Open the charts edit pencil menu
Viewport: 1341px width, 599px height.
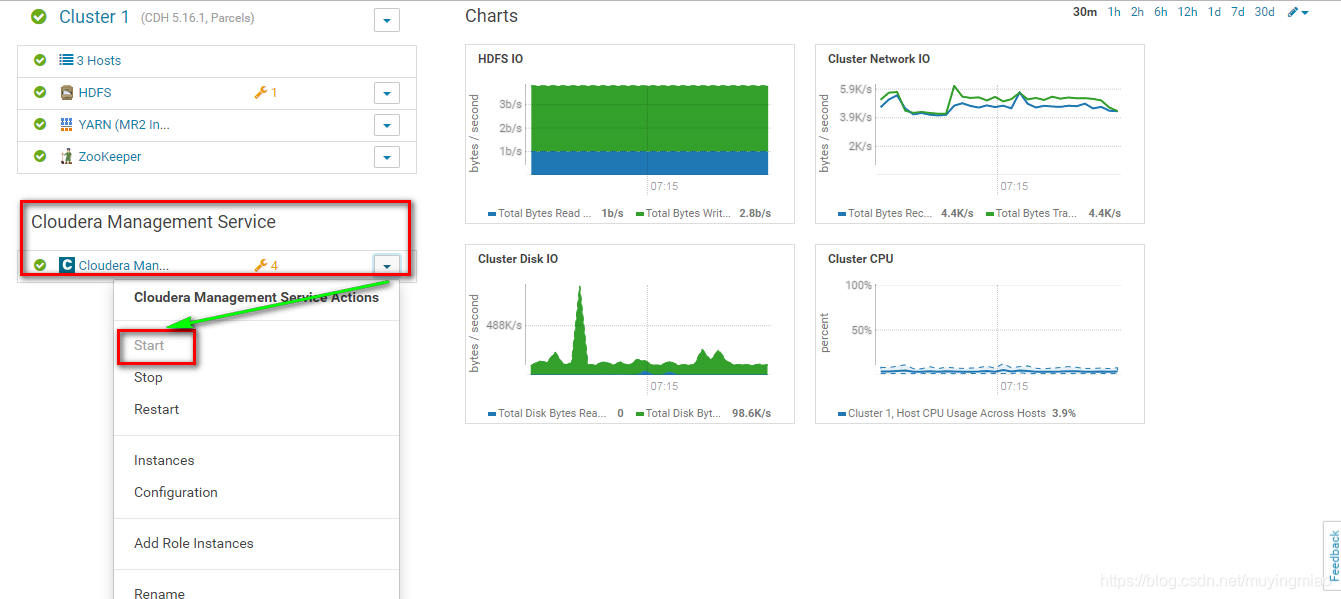coord(1298,12)
